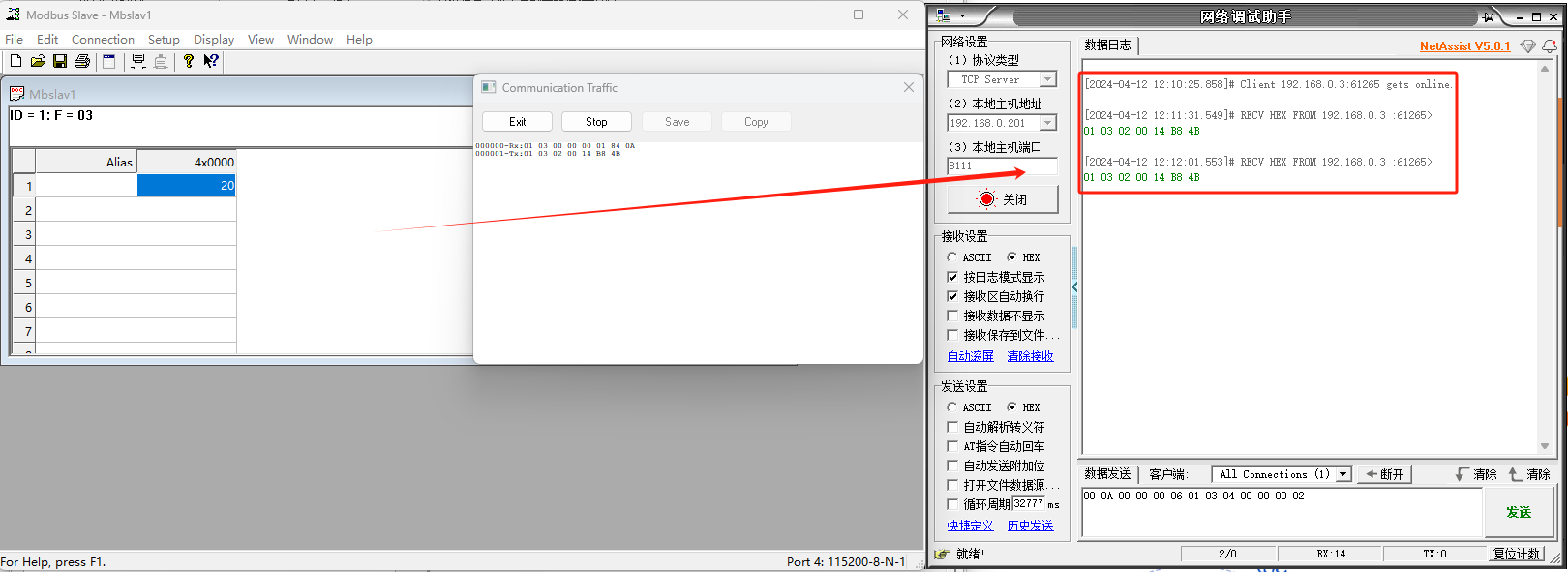The width and height of the screenshot is (1568, 572).
Task: Select ASCII radio button under 接收设置
Action: [952, 257]
